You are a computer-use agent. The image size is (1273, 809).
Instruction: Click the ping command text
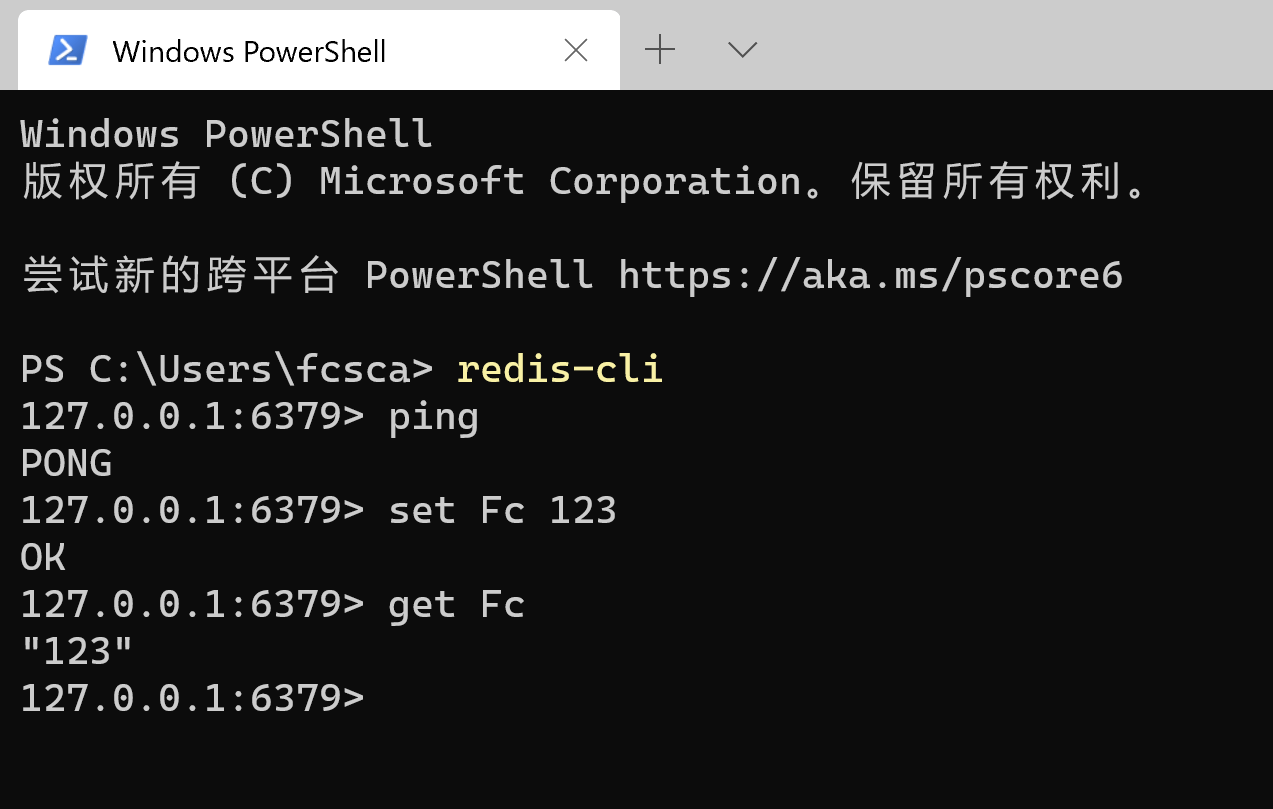coord(434,417)
